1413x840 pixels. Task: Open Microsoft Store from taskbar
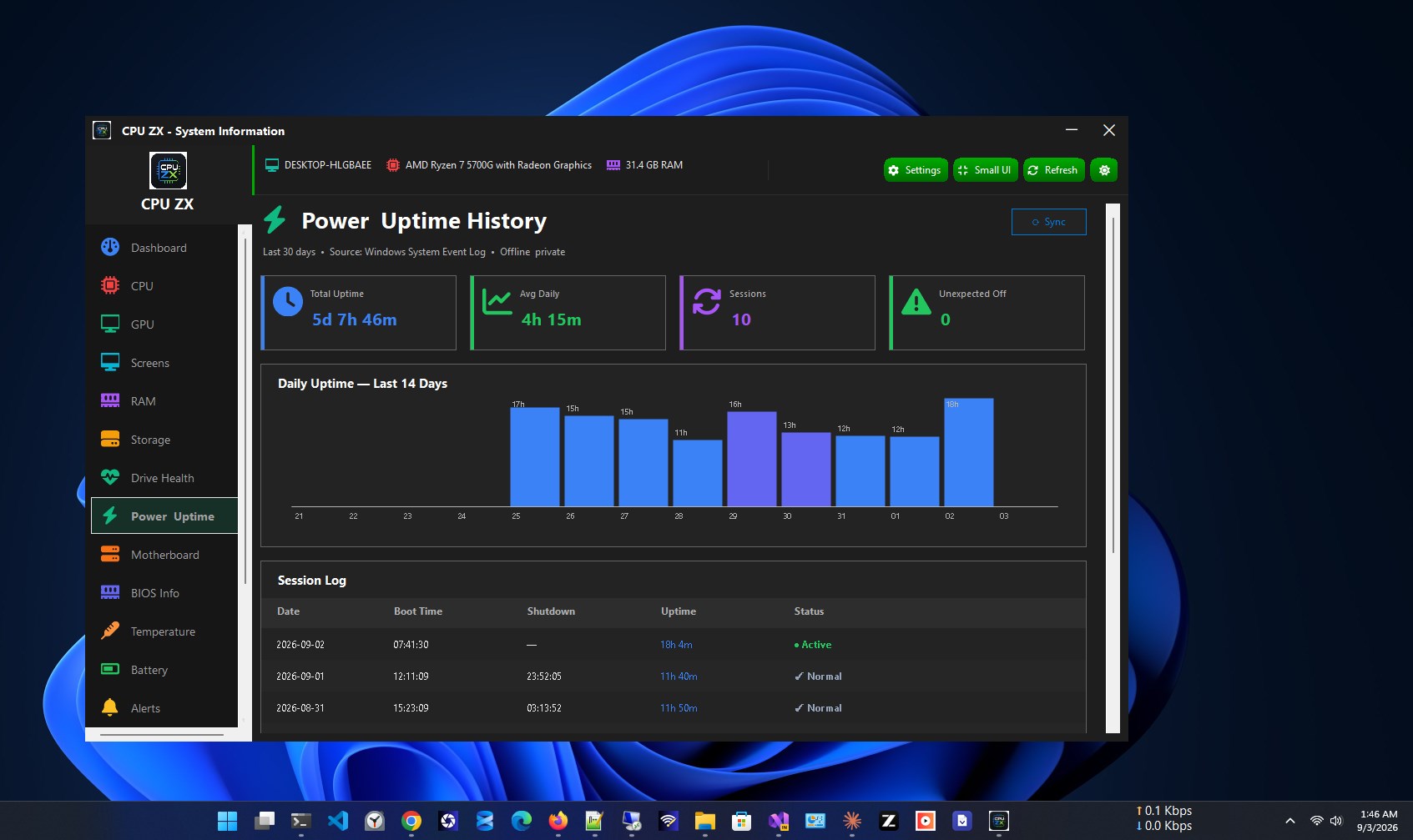[x=742, y=821]
